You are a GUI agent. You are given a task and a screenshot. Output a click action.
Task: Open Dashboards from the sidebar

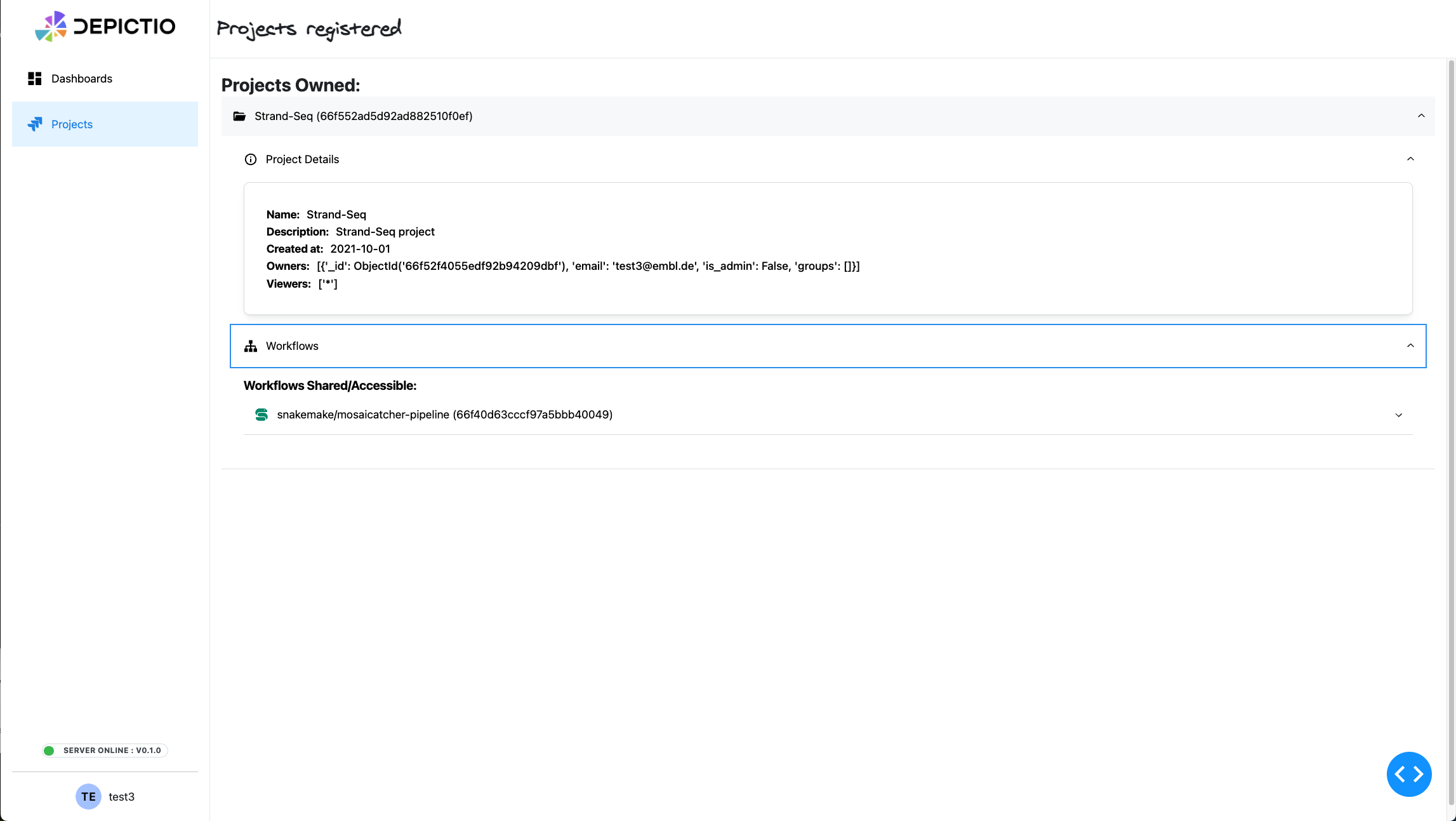coord(81,78)
